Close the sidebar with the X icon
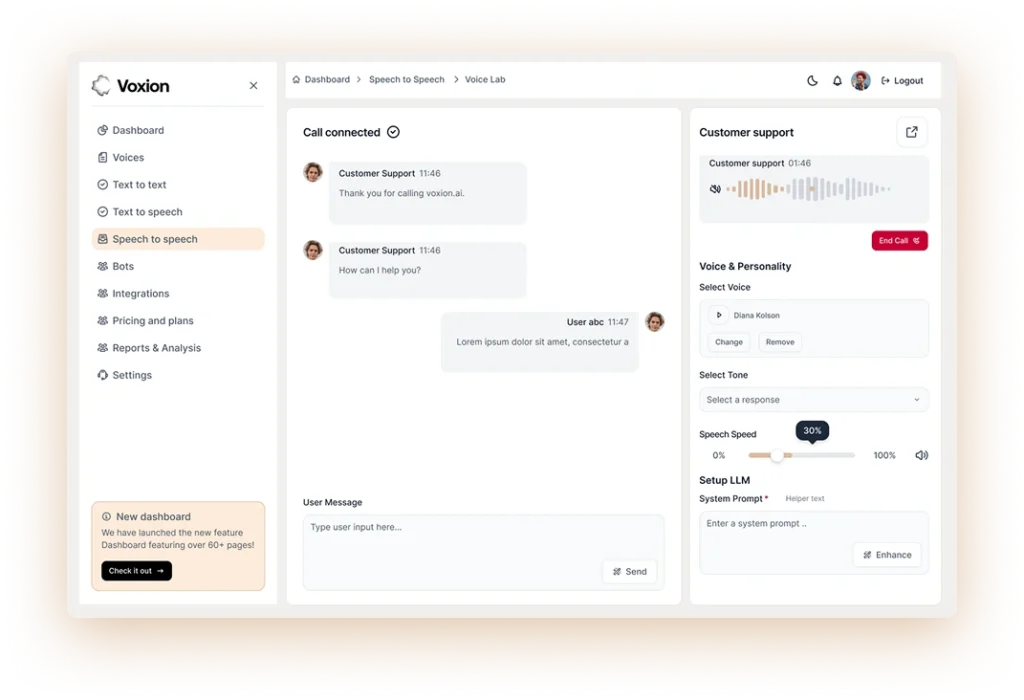Image resolution: width=1024 pixels, height=700 pixels. pyautogui.click(x=253, y=86)
